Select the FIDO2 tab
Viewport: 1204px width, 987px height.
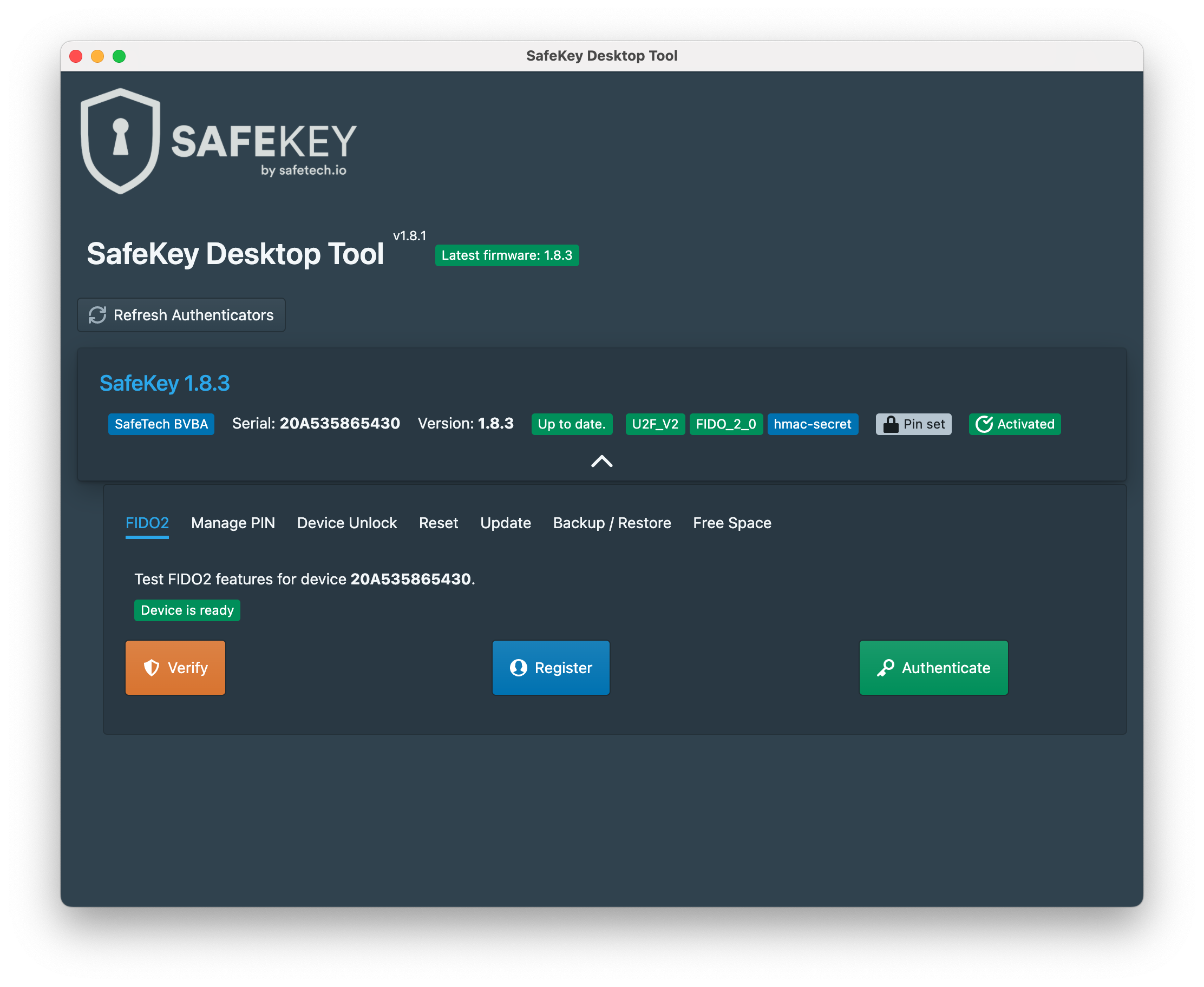coord(147,523)
